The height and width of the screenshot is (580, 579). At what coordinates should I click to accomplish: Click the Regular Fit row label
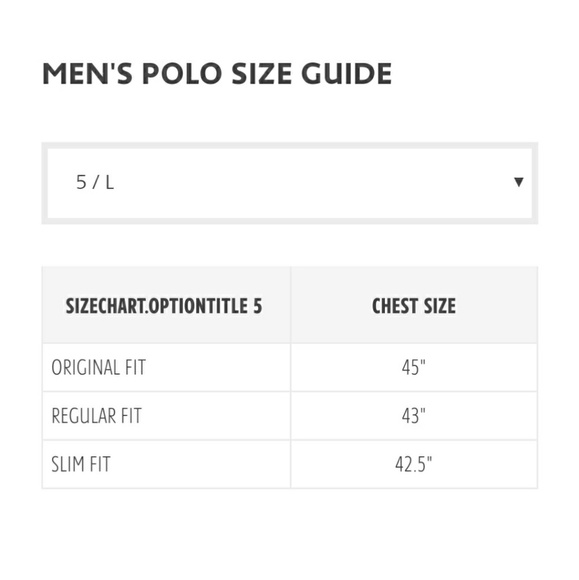[97, 416]
